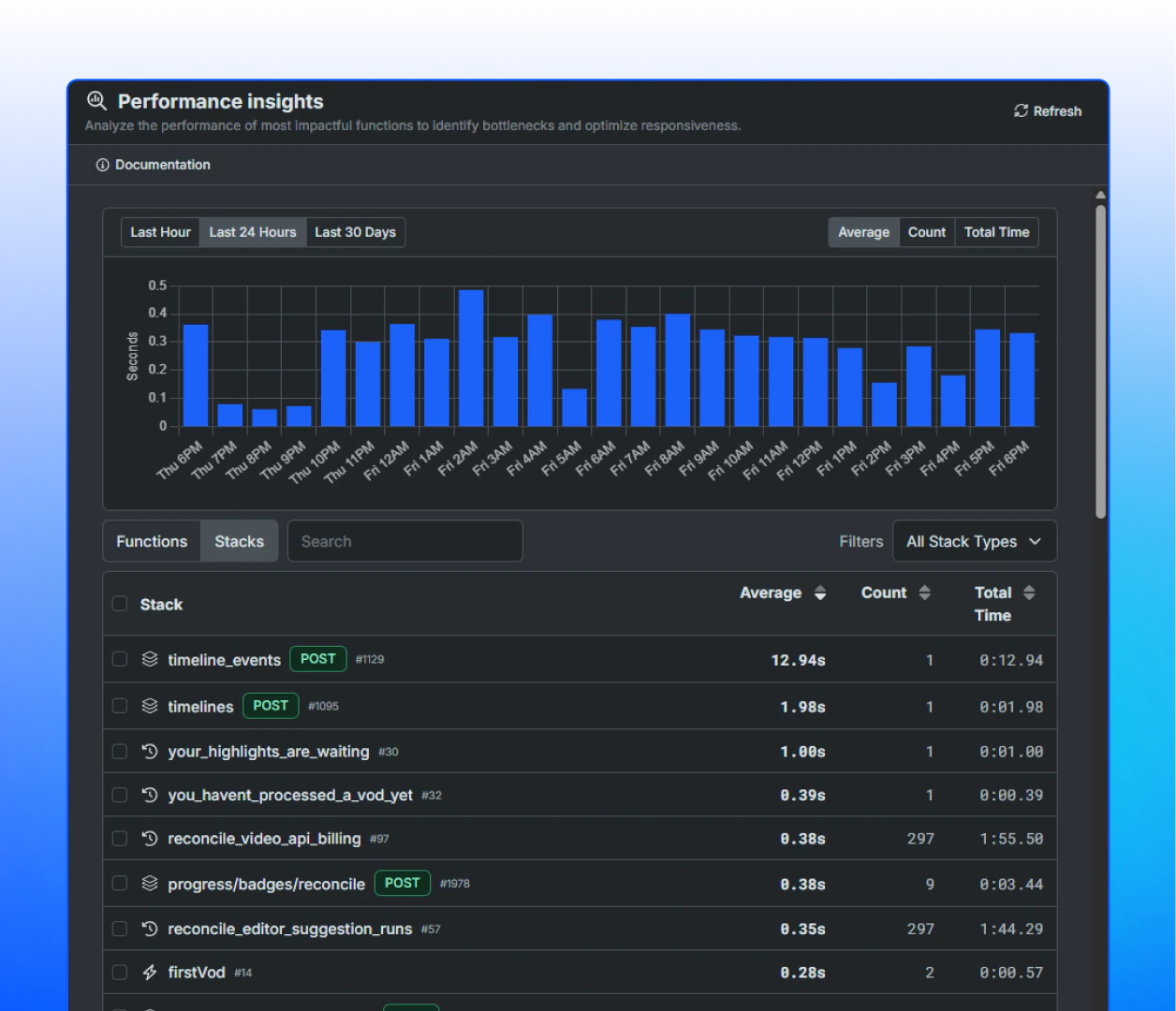Click history icon for reconcile_editor_suggestion_runs

click(x=150, y=929)
